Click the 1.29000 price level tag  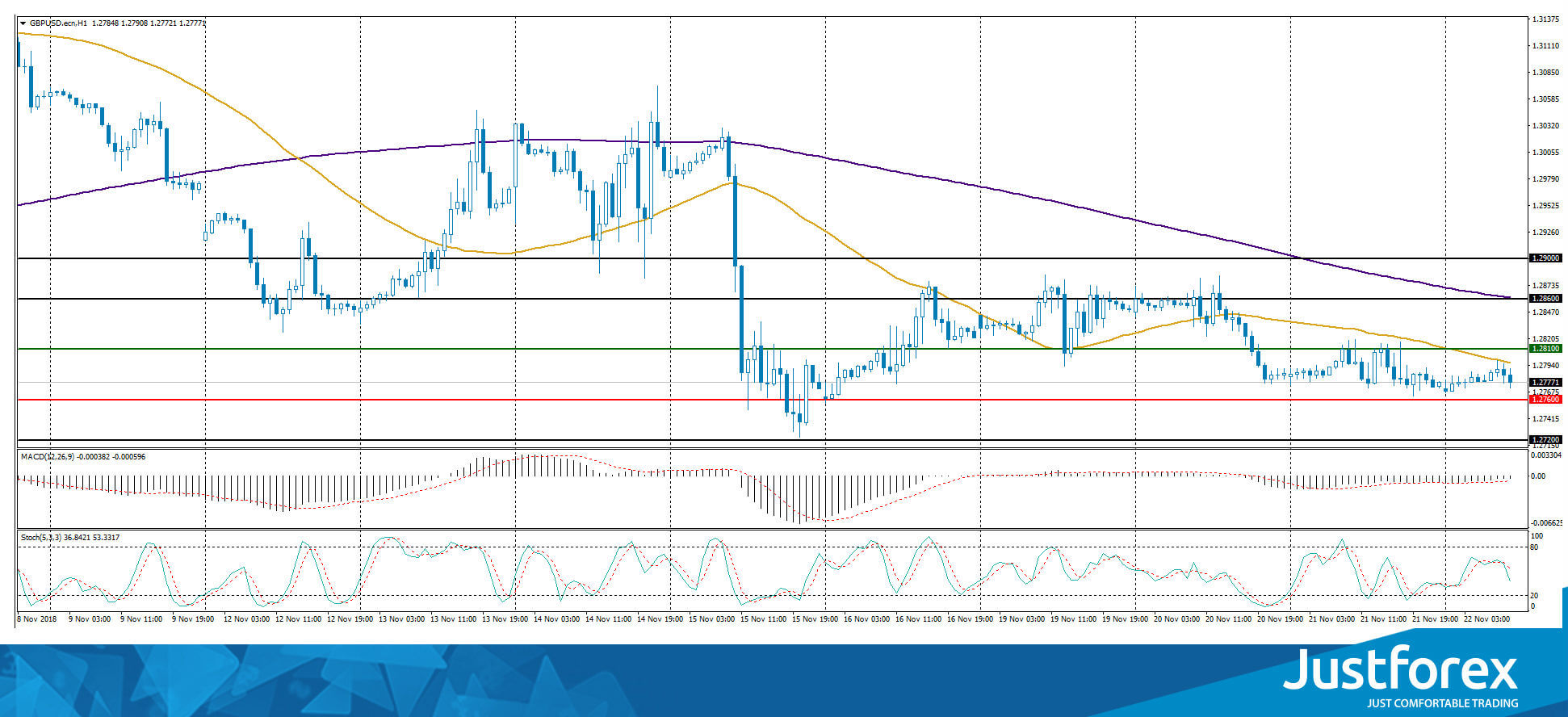(x=1545, y=258)
